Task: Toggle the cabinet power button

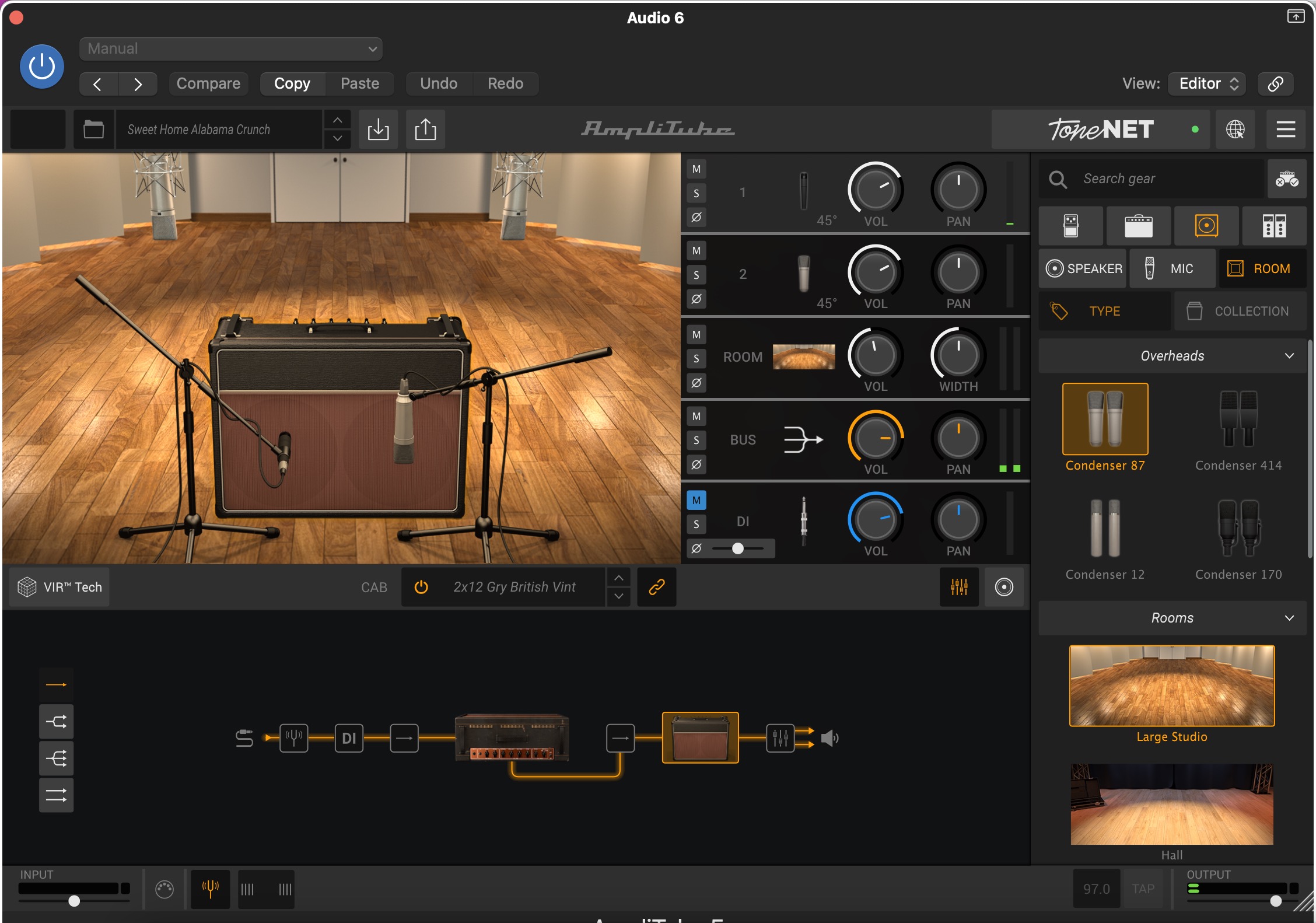Action: [x=421, y=587]
